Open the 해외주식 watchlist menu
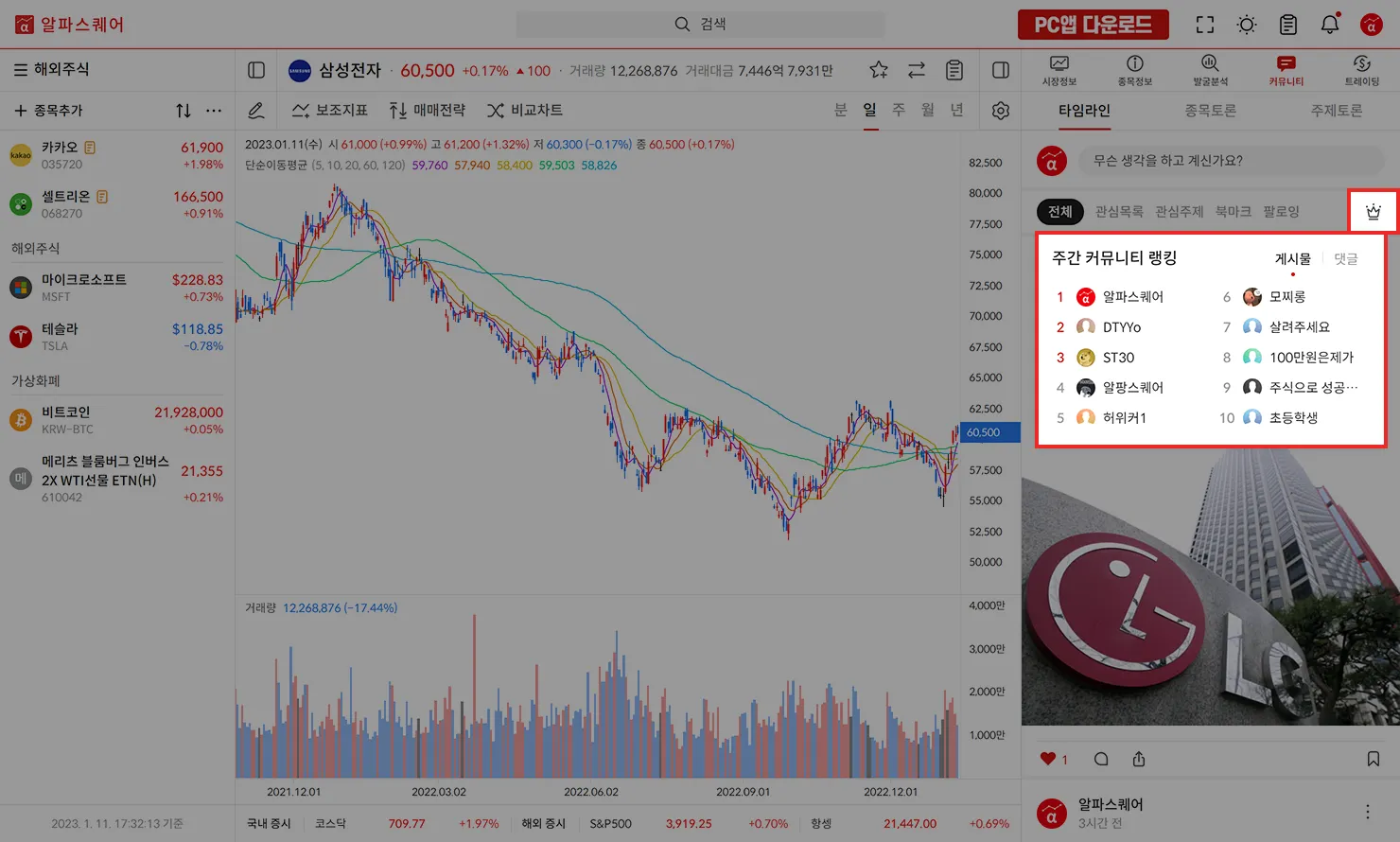Viewport: 1400px width, 842px height. 52,69
